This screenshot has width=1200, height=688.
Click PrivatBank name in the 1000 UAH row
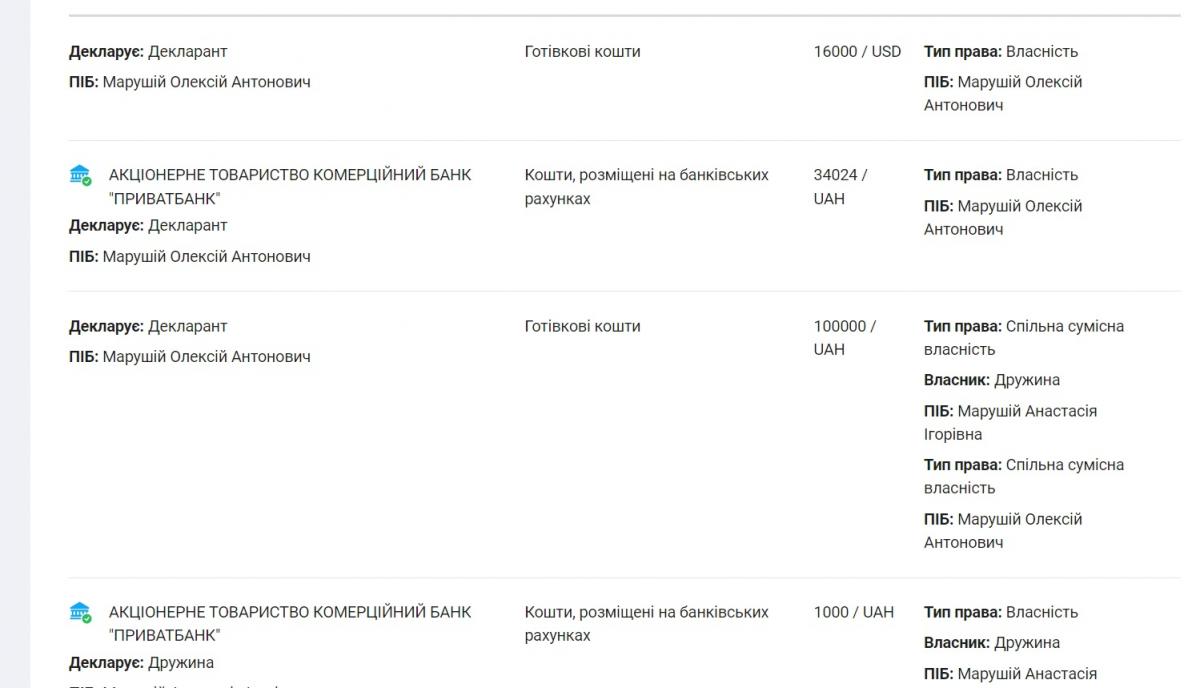tap(290, 623)
